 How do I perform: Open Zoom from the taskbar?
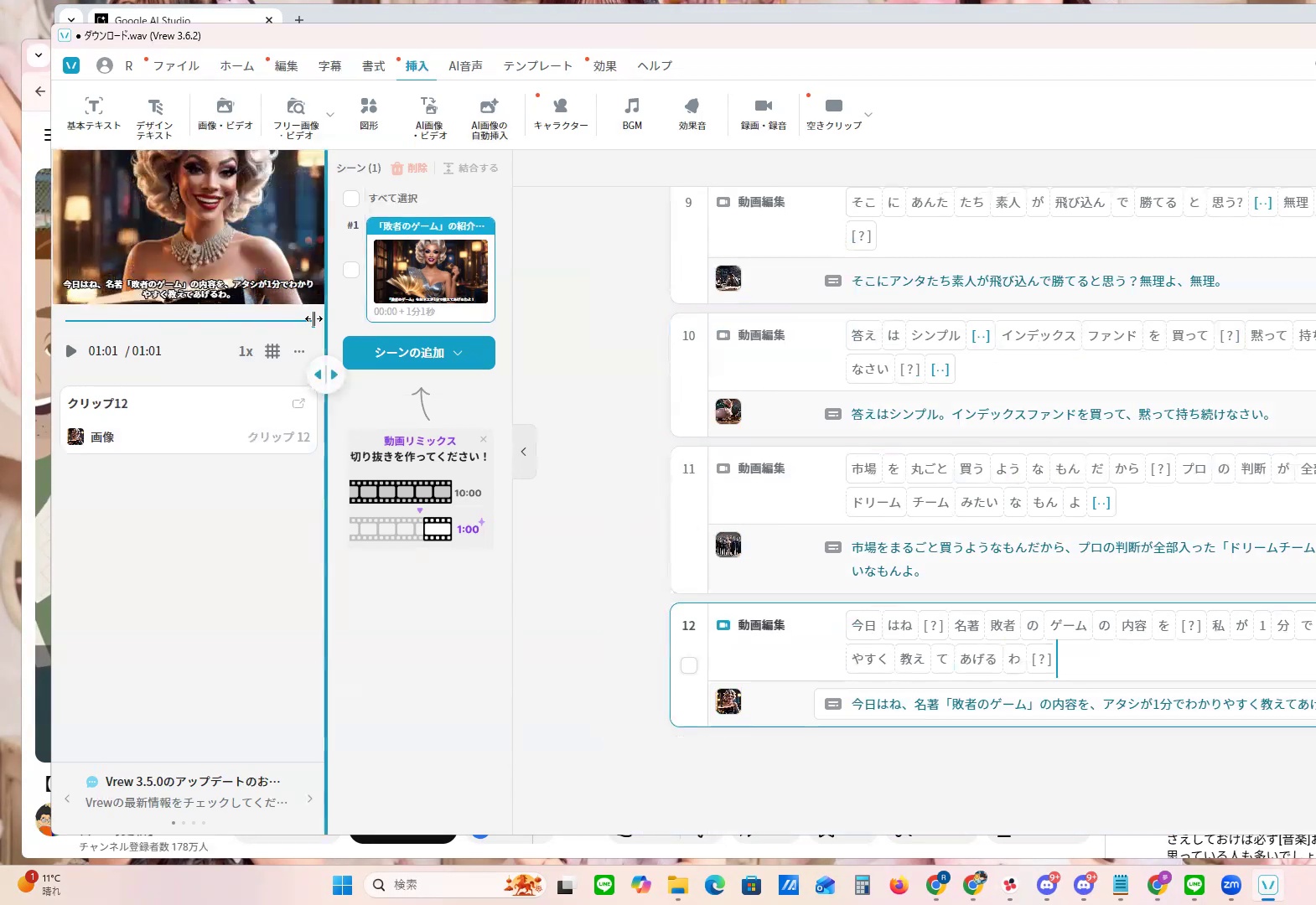(x=1231, y=885)
